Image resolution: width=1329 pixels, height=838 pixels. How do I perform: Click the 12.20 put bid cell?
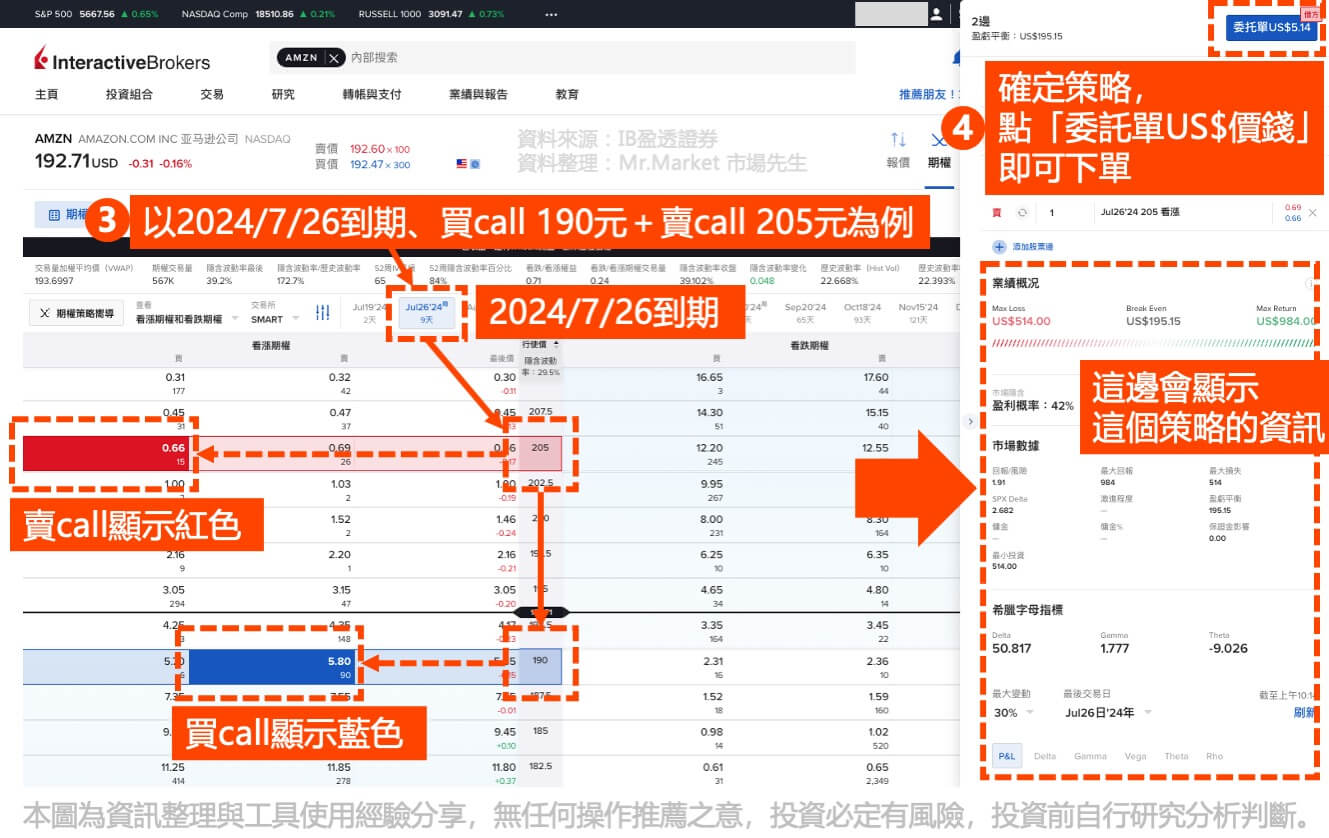click(x=711, y=453)
